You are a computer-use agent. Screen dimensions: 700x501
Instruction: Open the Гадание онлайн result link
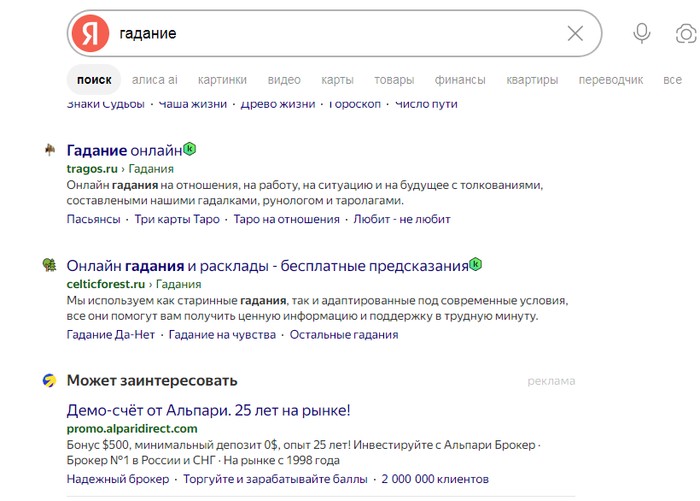(x=125, y=150)
